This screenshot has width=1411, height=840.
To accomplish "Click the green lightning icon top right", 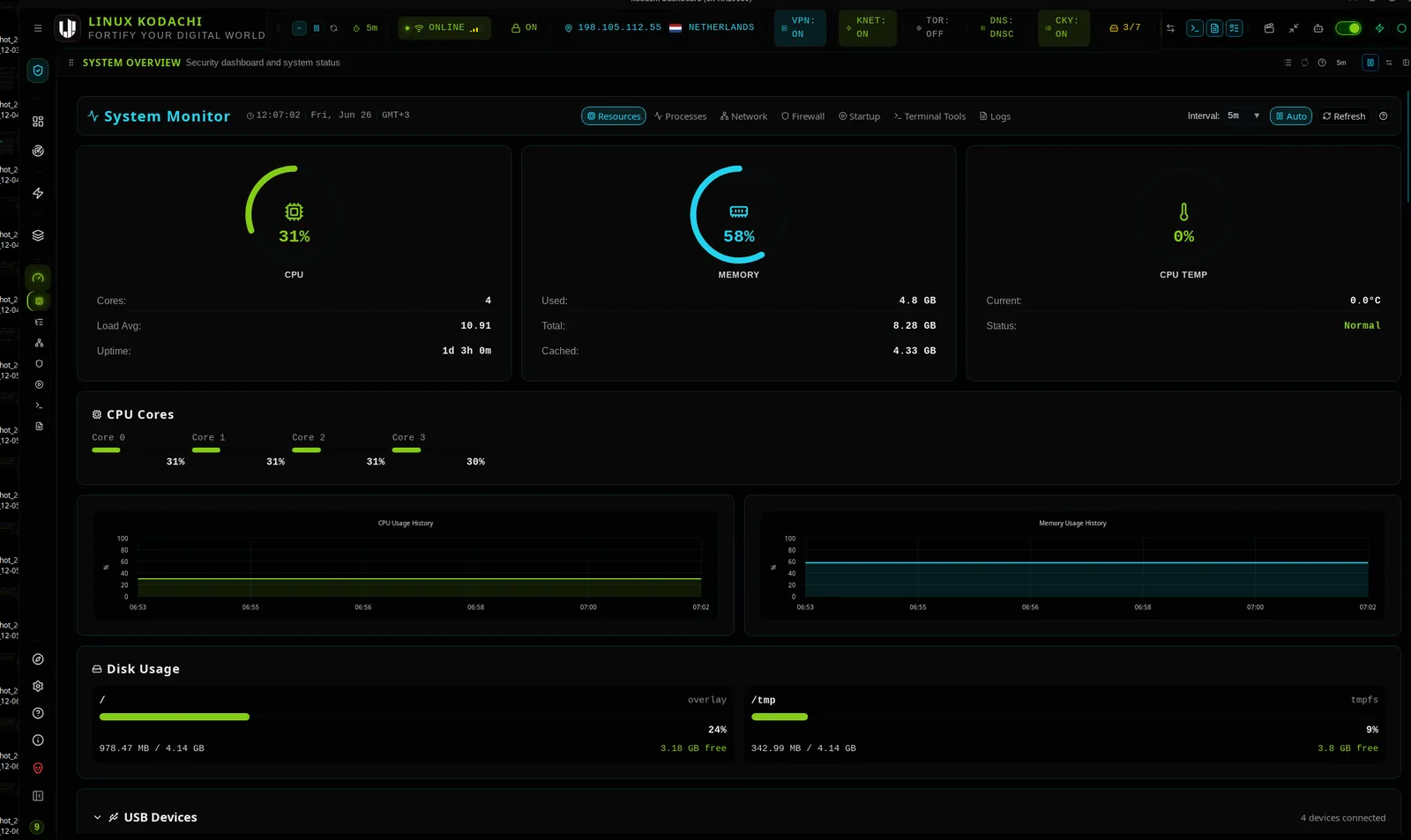I will (x=1380, y=28).
